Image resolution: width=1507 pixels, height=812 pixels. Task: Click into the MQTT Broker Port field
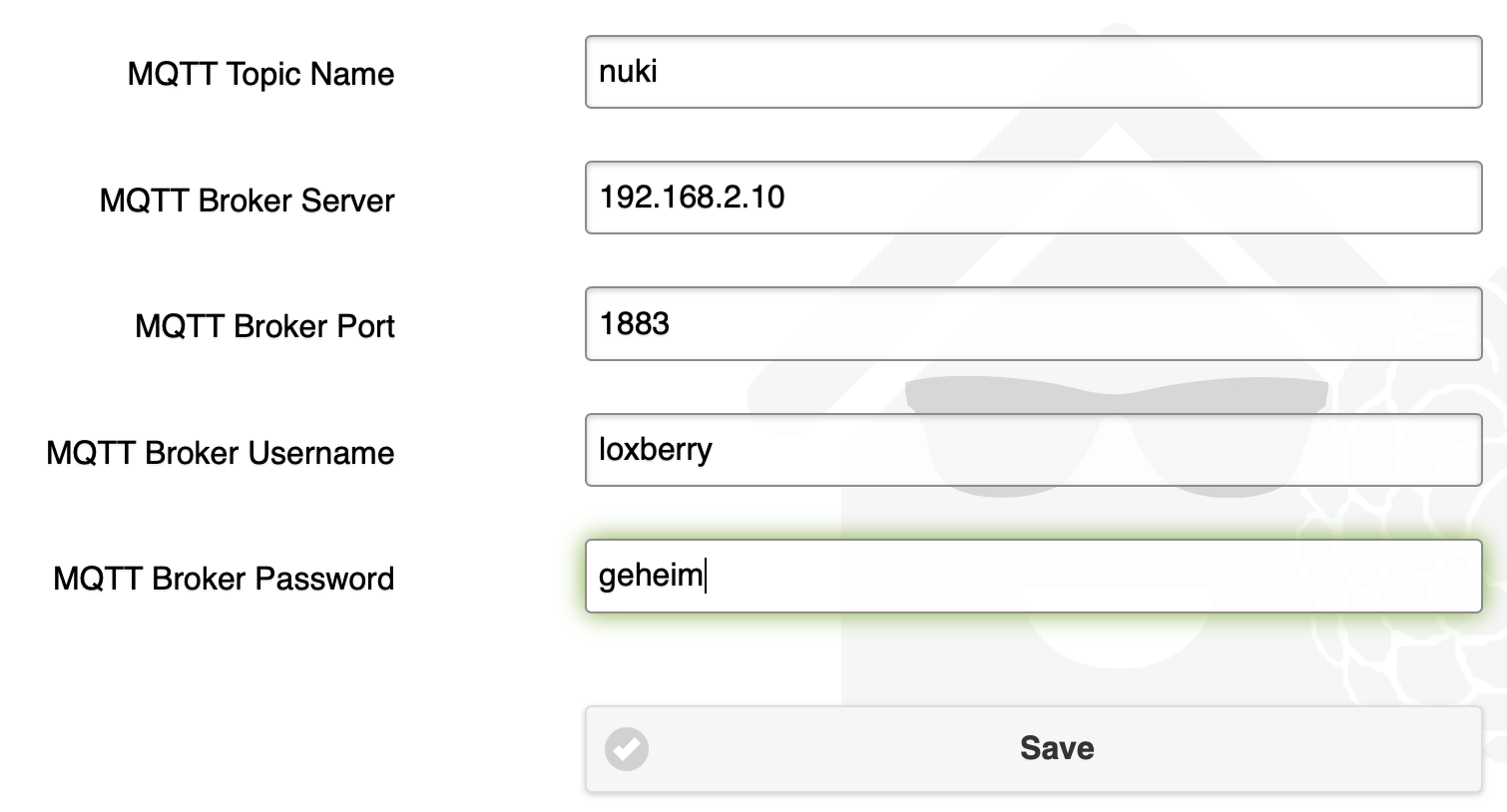1033,323
